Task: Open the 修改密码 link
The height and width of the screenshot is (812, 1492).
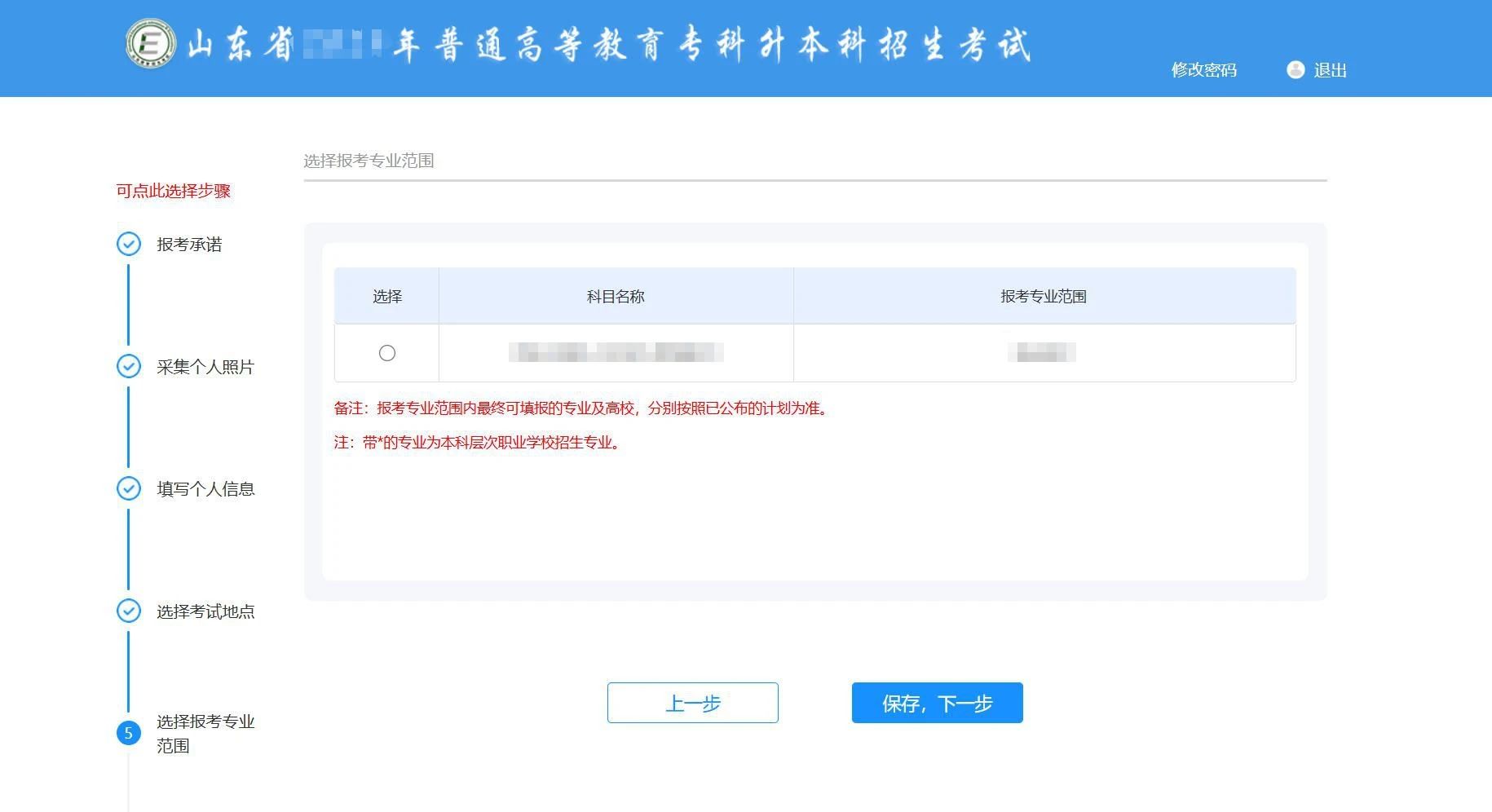Action: 1203,70
